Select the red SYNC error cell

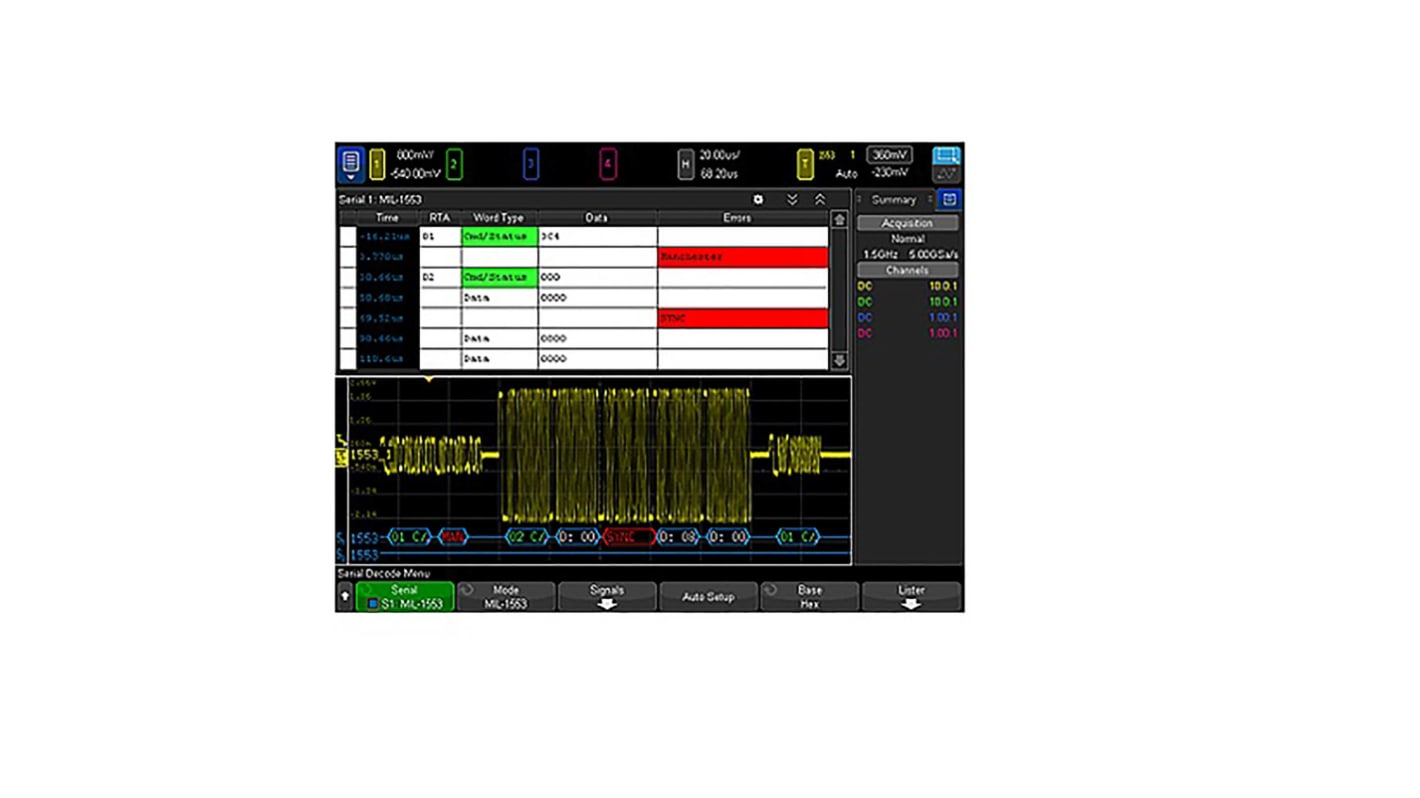(743, 318)
